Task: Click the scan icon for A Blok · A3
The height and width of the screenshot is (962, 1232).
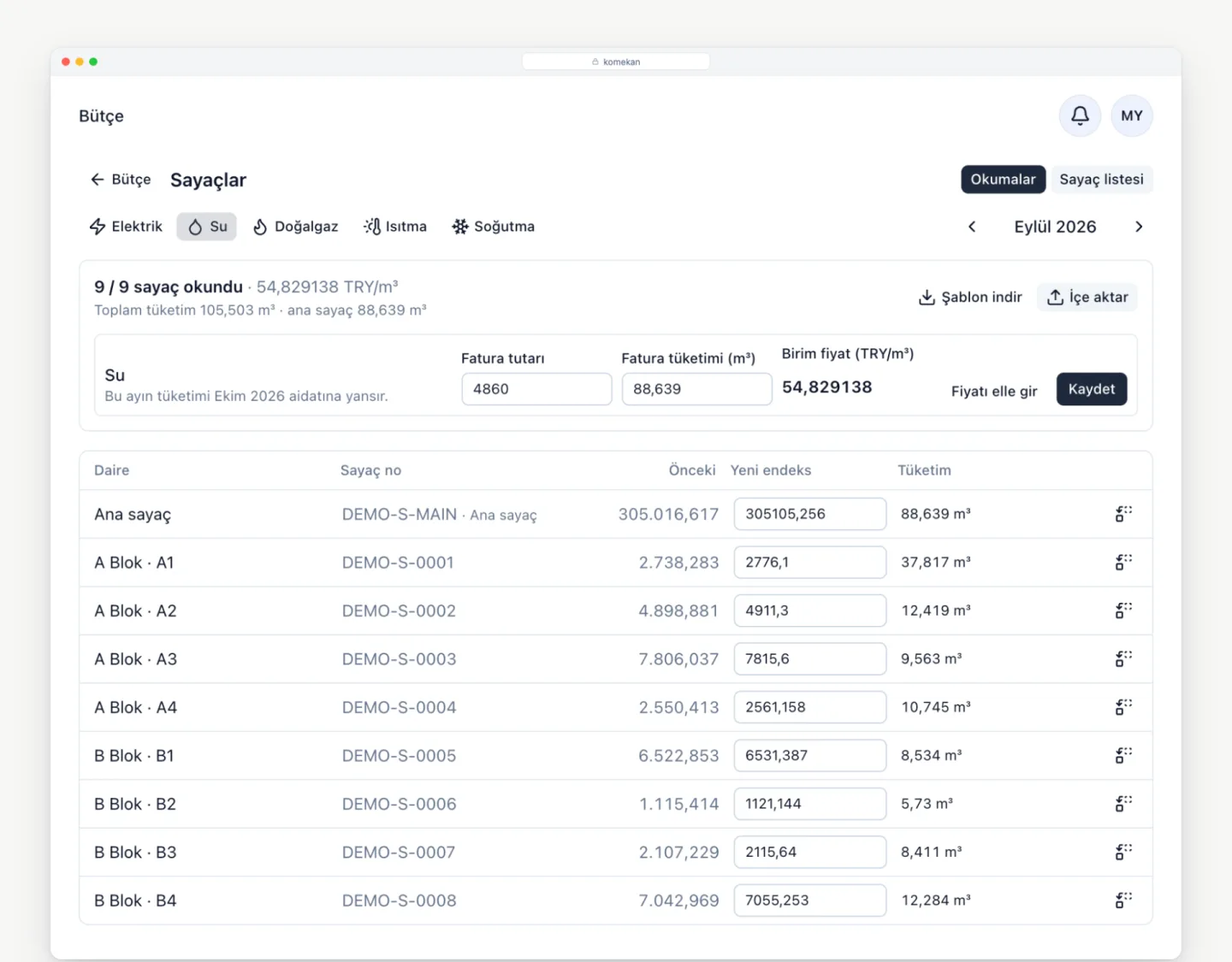Action: coord(1123,658)
